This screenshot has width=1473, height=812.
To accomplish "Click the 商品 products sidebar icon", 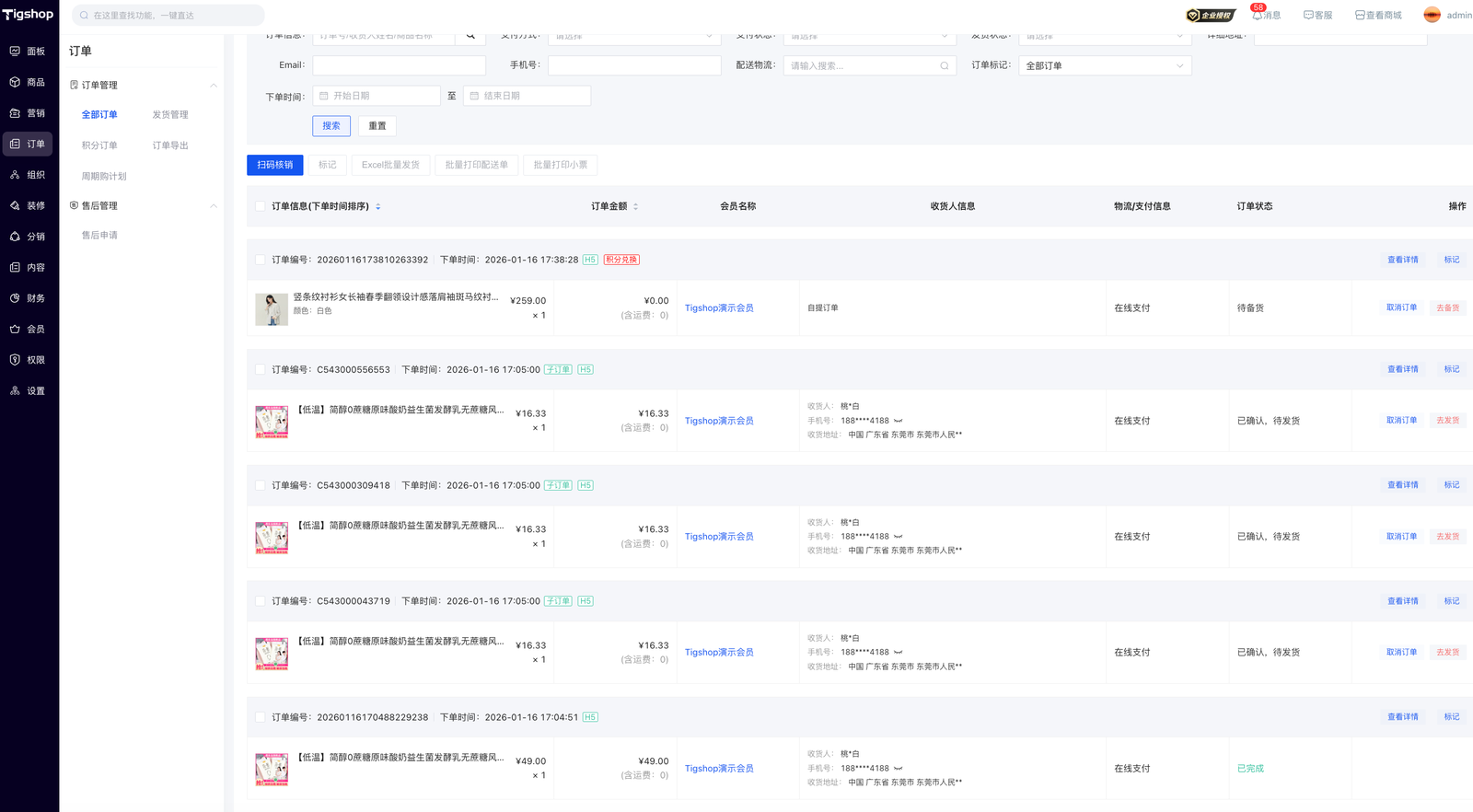I will click(15, 82).
